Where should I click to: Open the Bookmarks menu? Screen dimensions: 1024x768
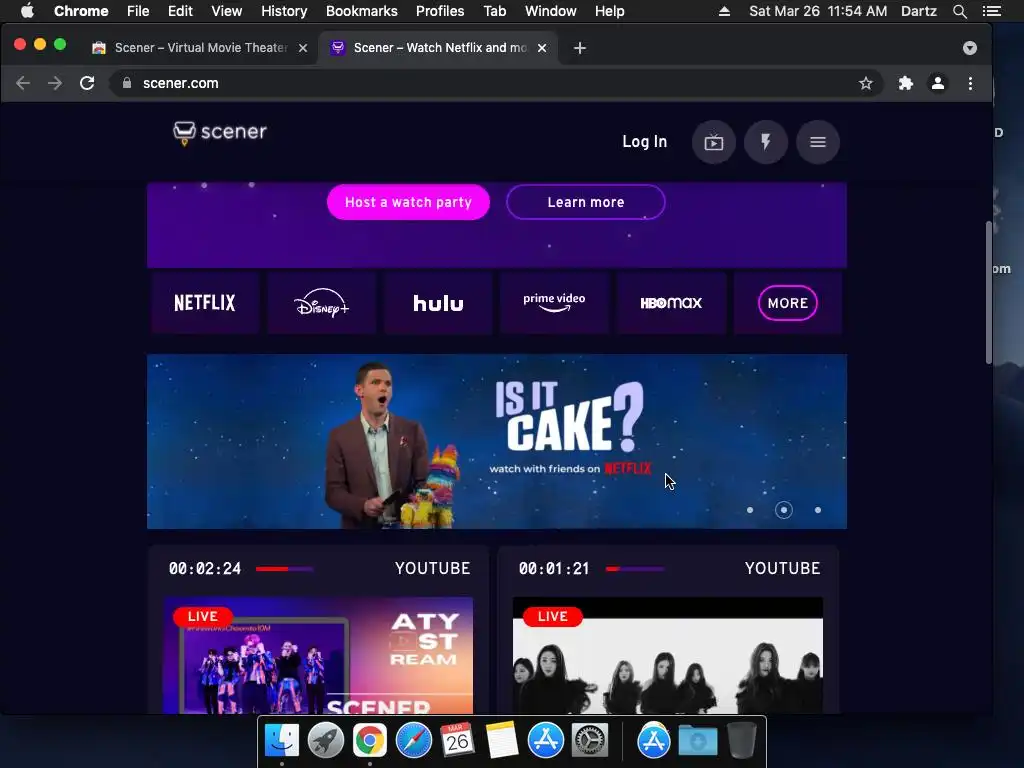click(x=361, y=11)
